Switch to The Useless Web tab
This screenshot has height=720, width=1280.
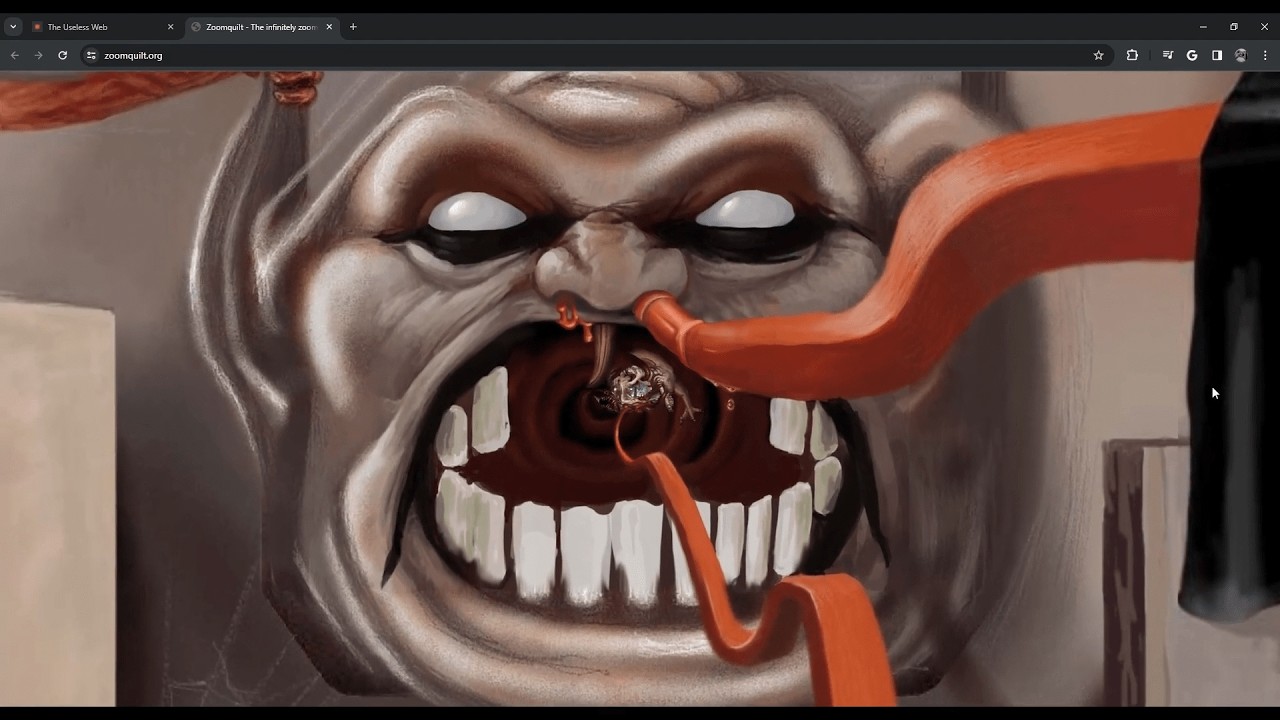(x=104, y=27)
